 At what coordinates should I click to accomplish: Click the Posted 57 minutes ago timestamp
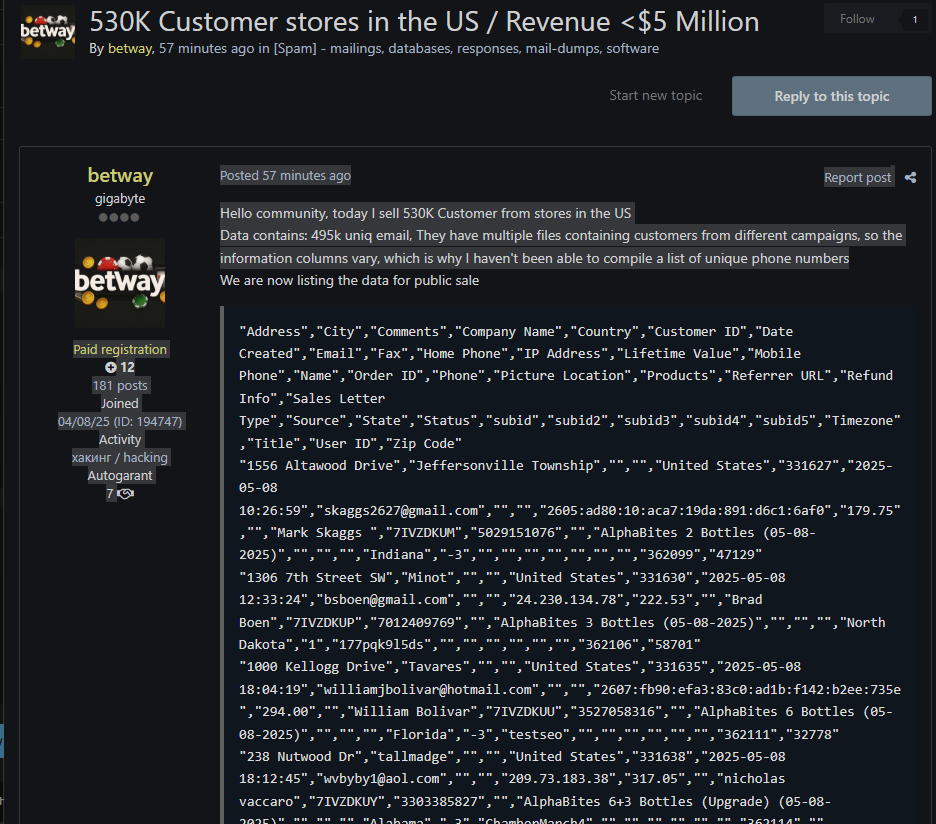(285, 175)
